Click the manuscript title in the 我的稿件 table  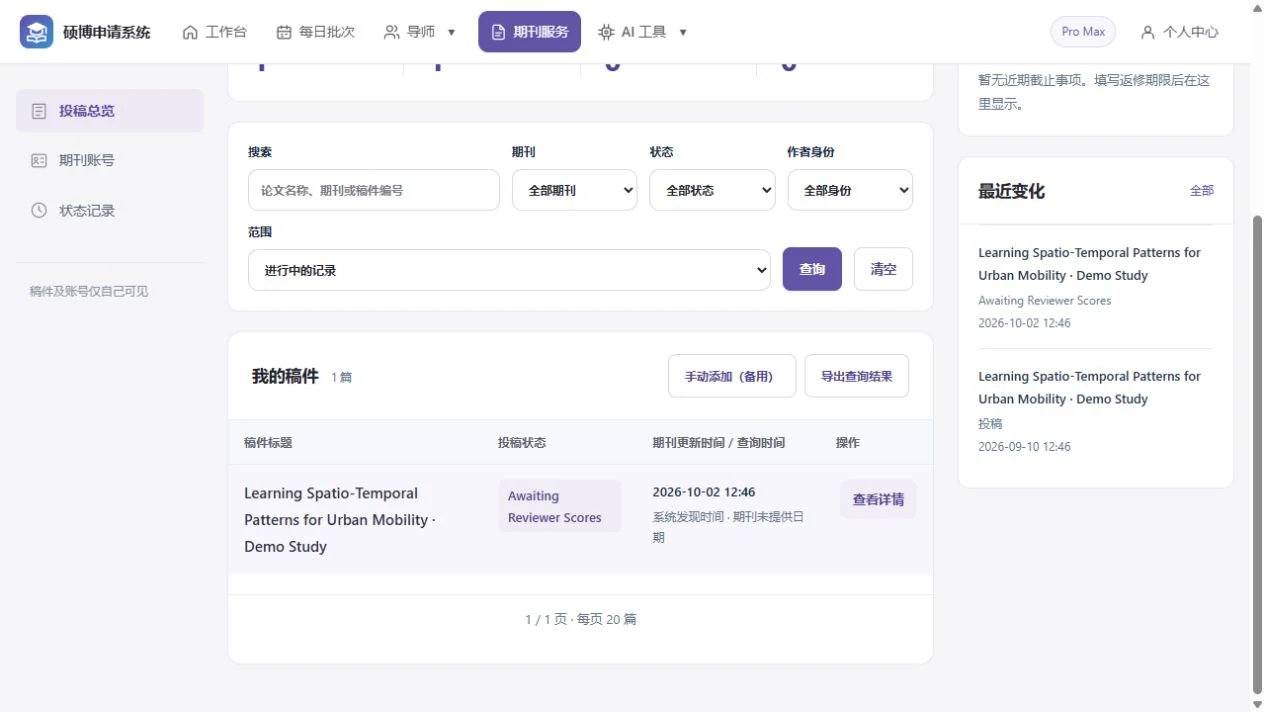point(338,520)
